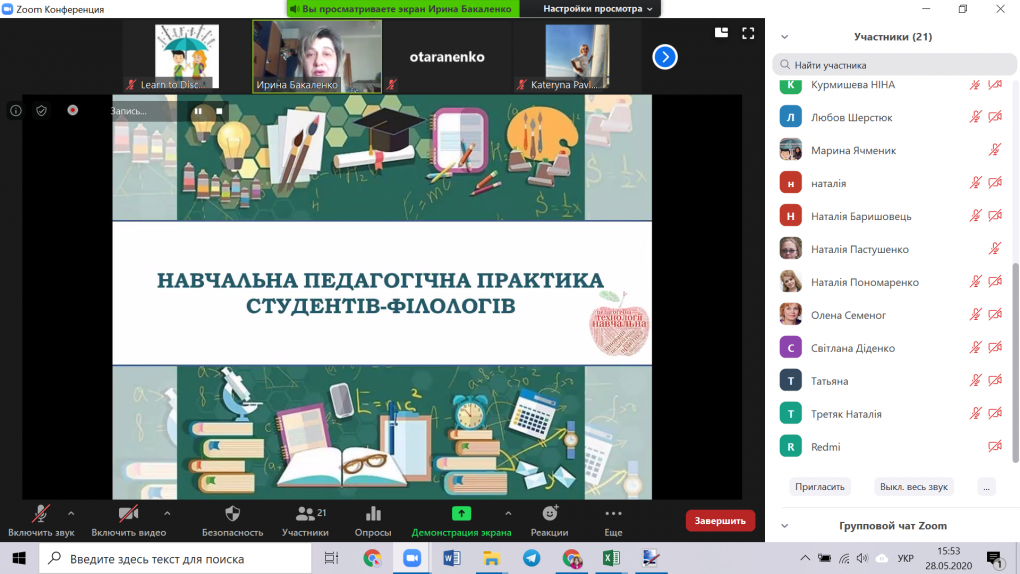The height and width of the screenshot is (574, 1020).
Task: Switch view layout icon at top right
Action: 721,33
